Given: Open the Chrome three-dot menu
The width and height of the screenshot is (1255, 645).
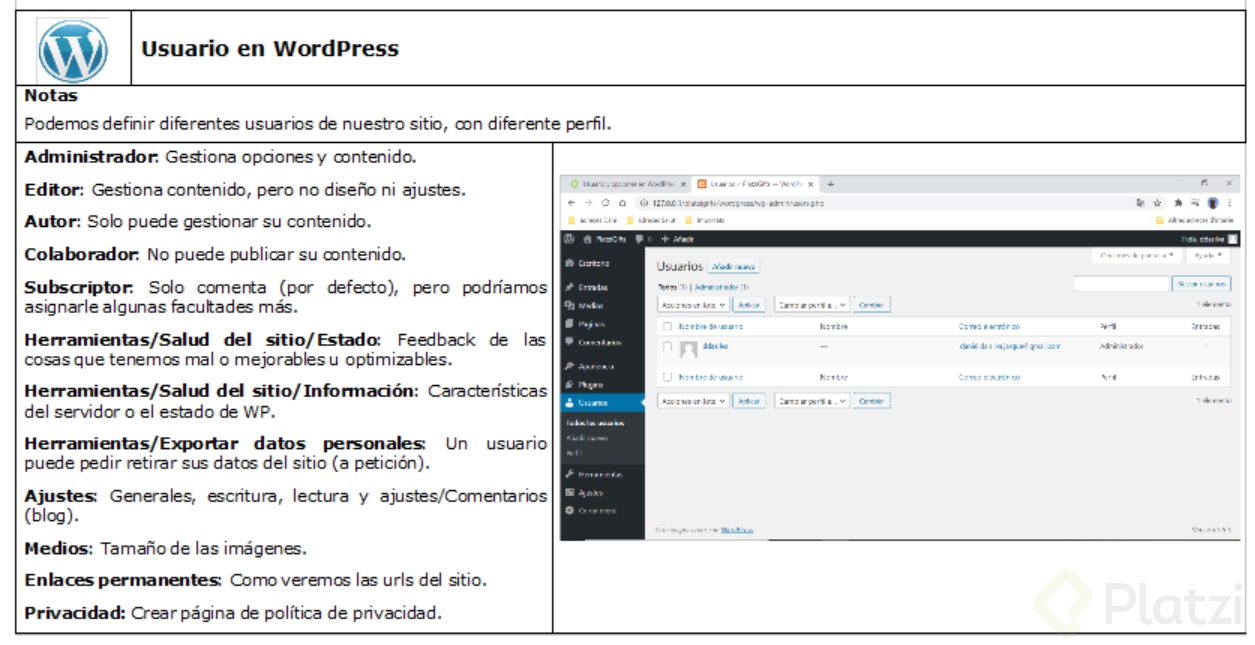Looking at the screenshot, I should point(1228,203).
